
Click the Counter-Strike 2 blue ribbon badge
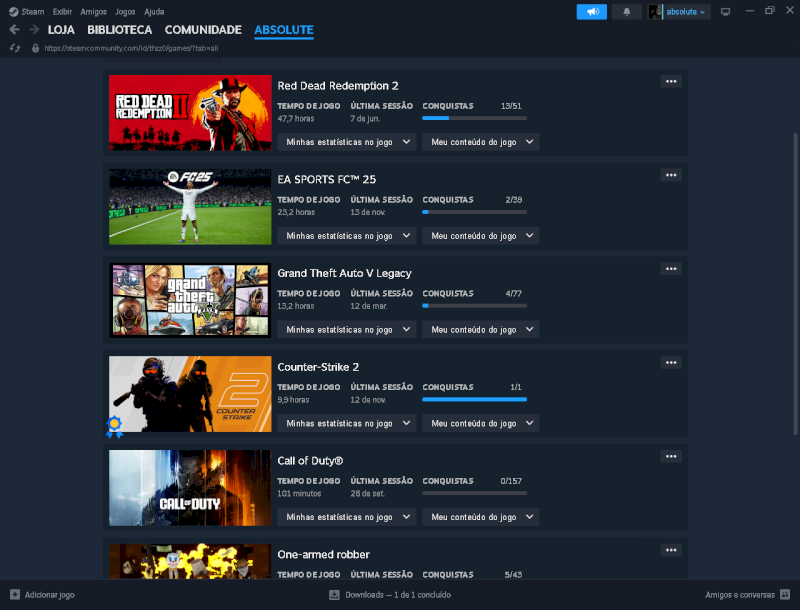point(115,427)
